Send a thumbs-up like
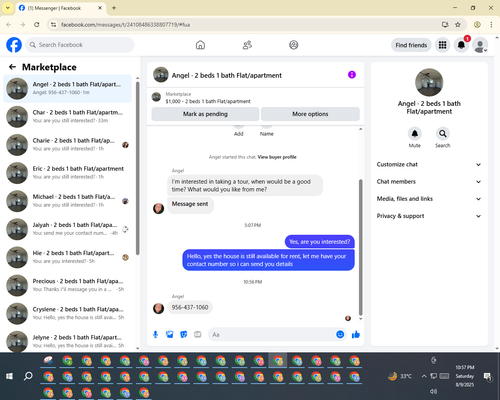Image resolution: width=500 pixels, height=400 pixels. (x=356, y=334)
